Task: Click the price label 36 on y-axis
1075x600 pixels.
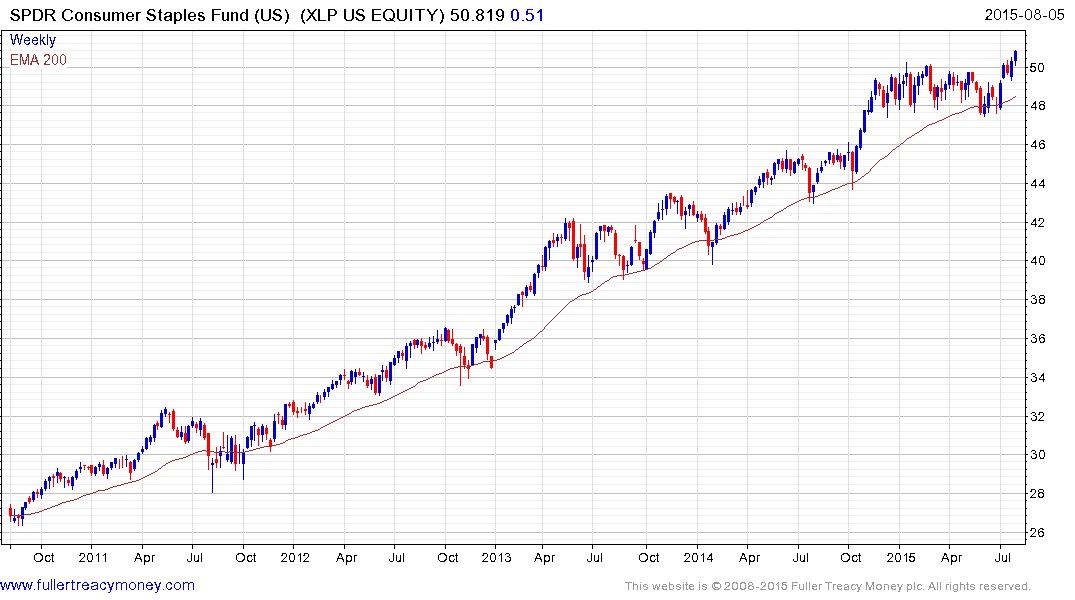Action: click(x=1037, y=338)
